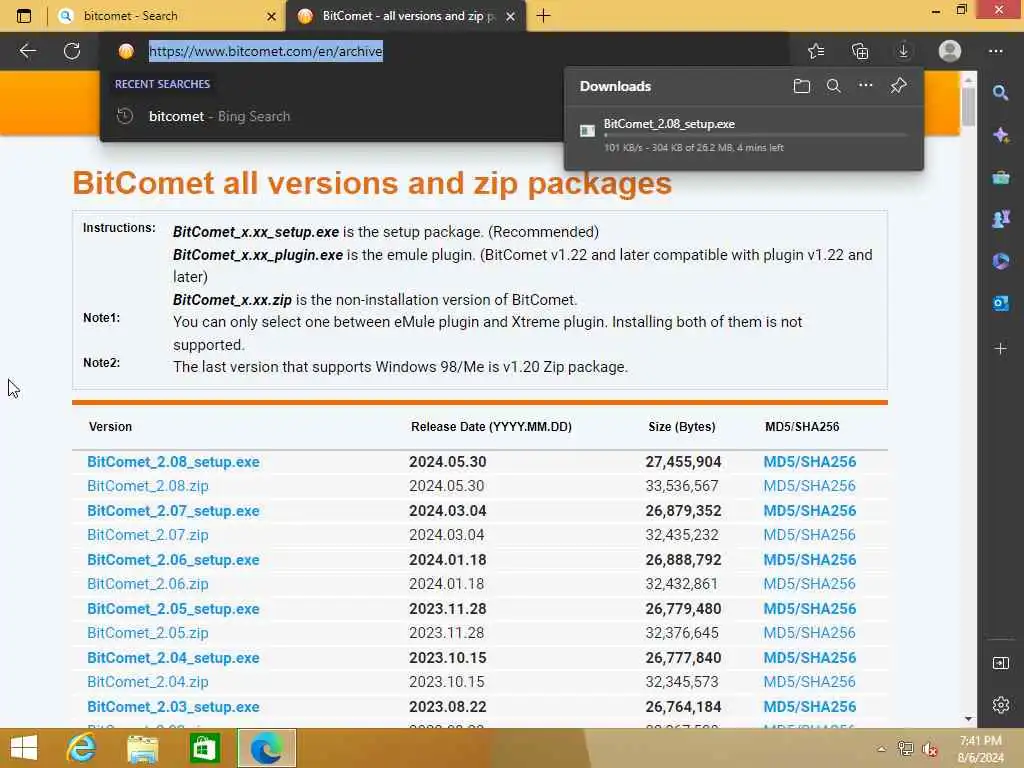Pin the Downloads panel

(899, 86)
